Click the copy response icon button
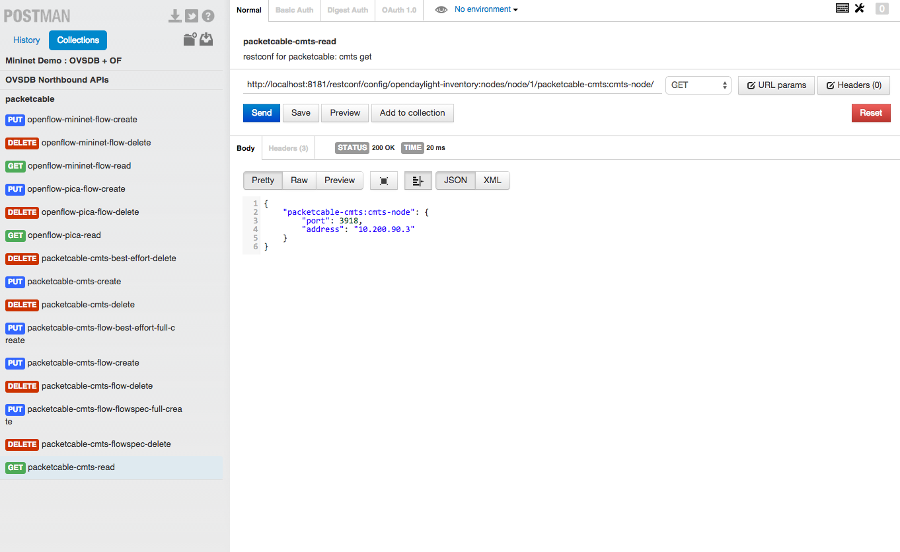 384,181
